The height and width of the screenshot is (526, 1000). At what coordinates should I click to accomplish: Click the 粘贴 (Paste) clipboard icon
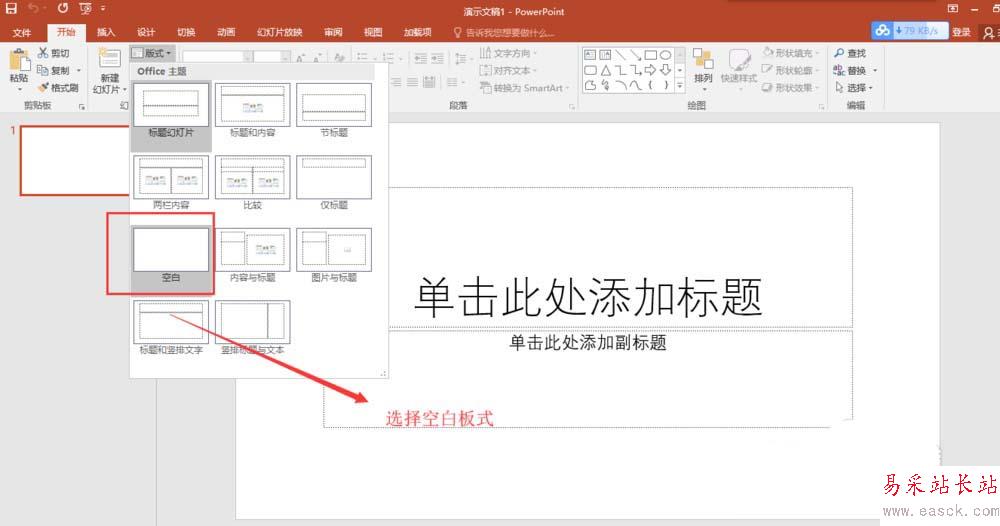pyautogui.click(x=18, y=61)
